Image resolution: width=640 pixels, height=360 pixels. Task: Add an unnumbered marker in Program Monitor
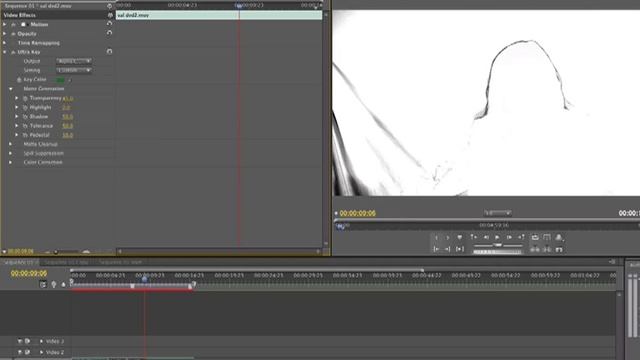[x=460, y=237]
